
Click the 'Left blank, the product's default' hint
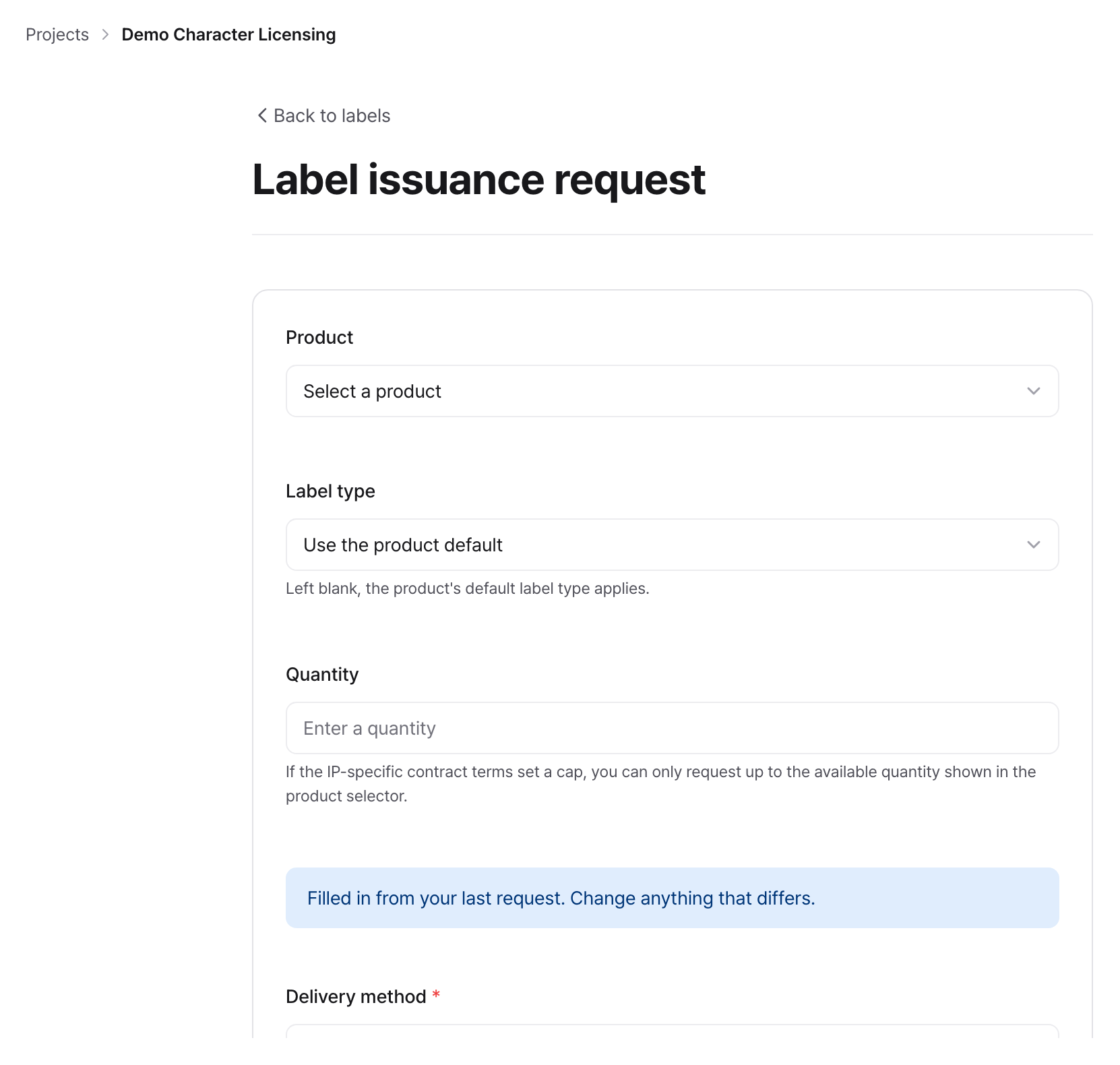click(x=467, y=588)
